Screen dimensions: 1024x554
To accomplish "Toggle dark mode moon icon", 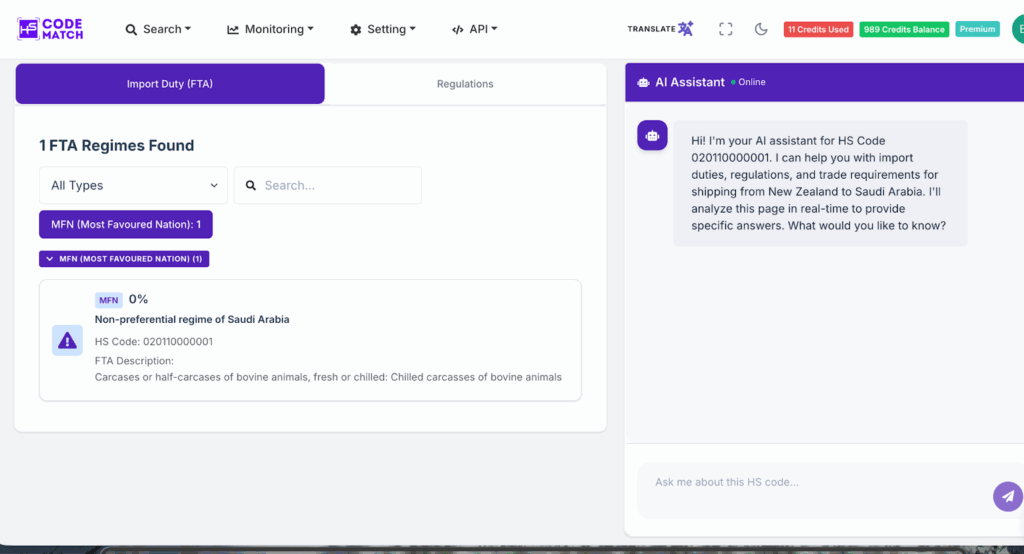I will 761,29.
